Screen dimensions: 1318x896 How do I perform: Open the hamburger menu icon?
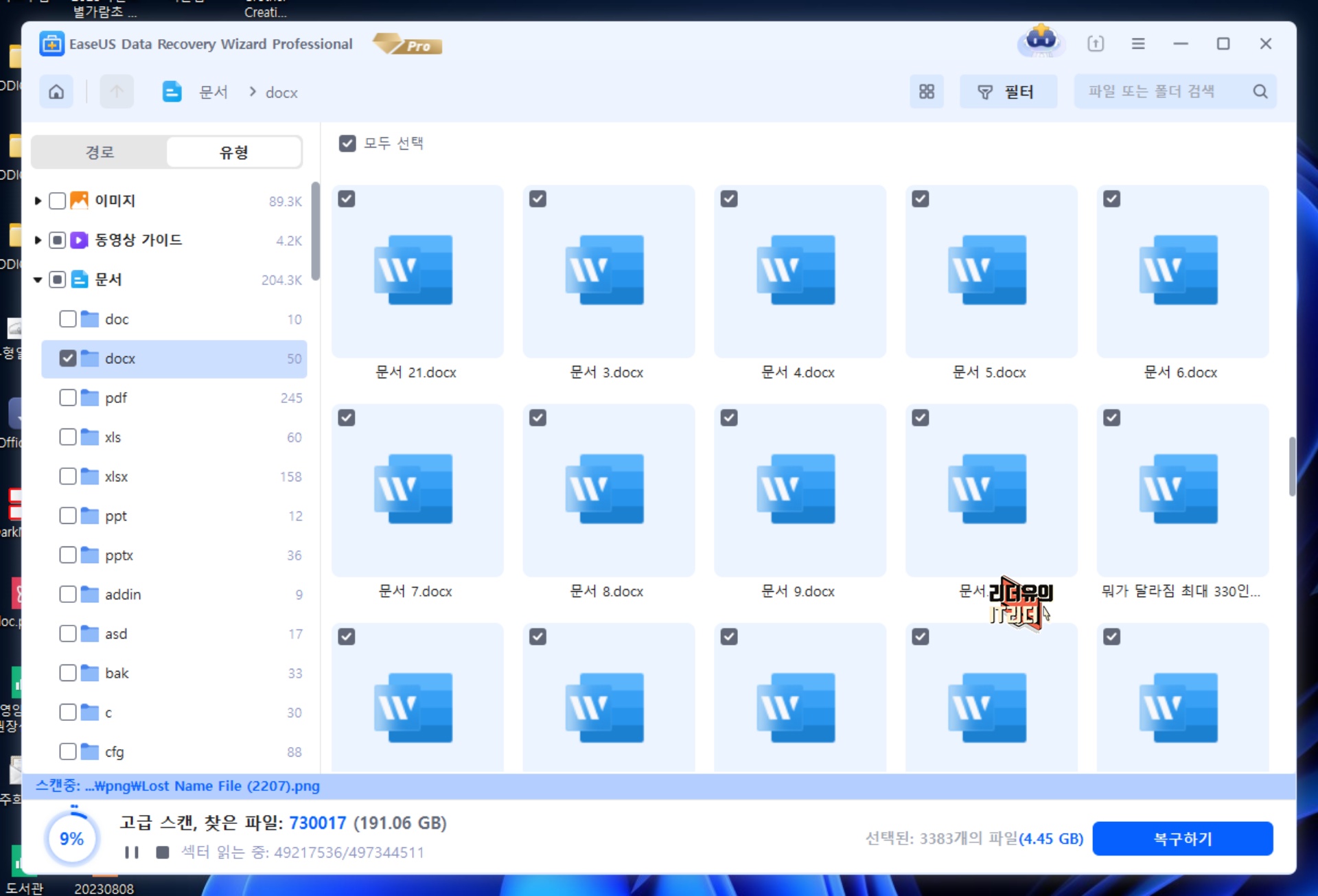click(x=1137, y=44)
